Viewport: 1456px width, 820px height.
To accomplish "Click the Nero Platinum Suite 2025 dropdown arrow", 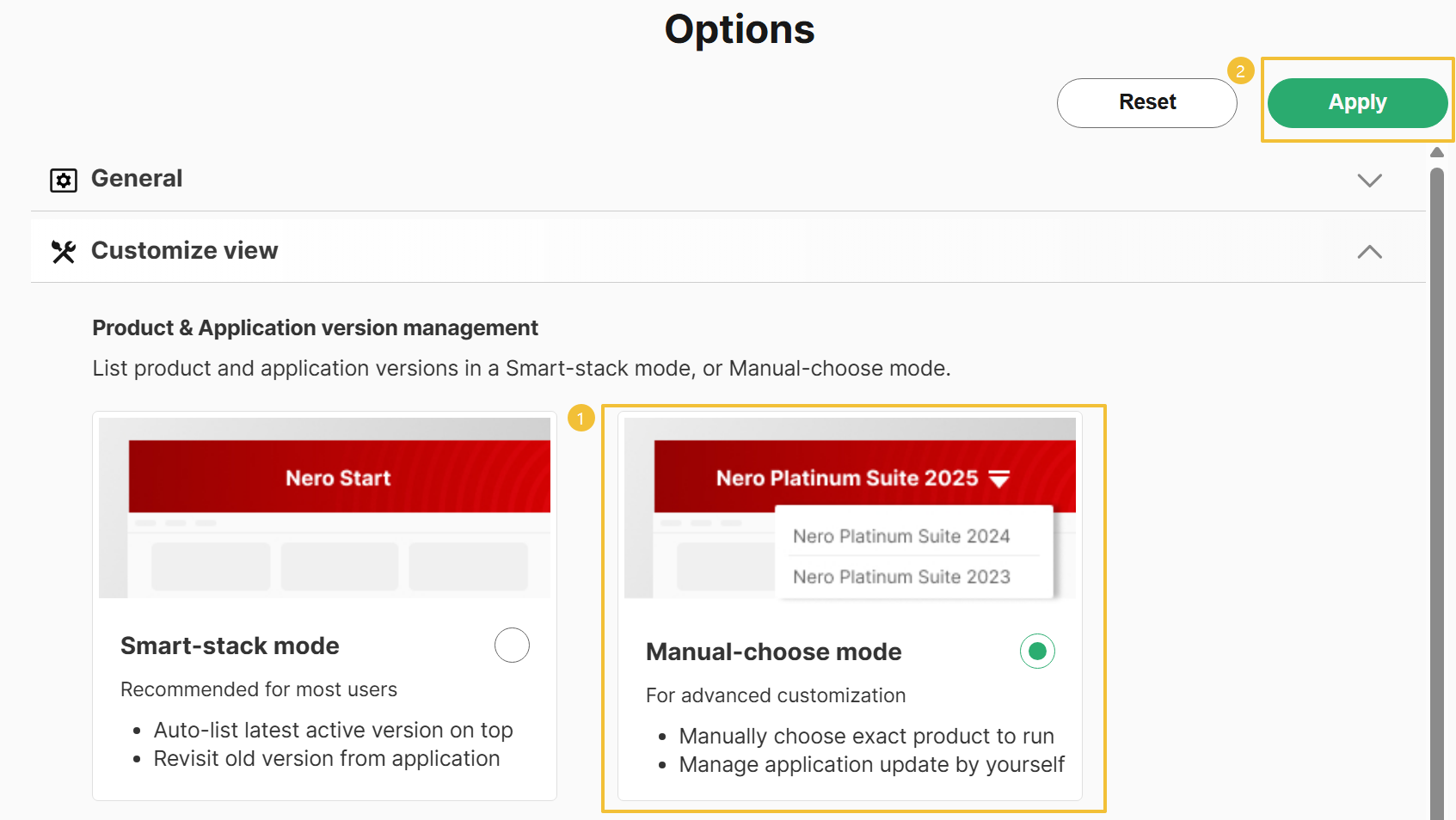I will [999, 479].
